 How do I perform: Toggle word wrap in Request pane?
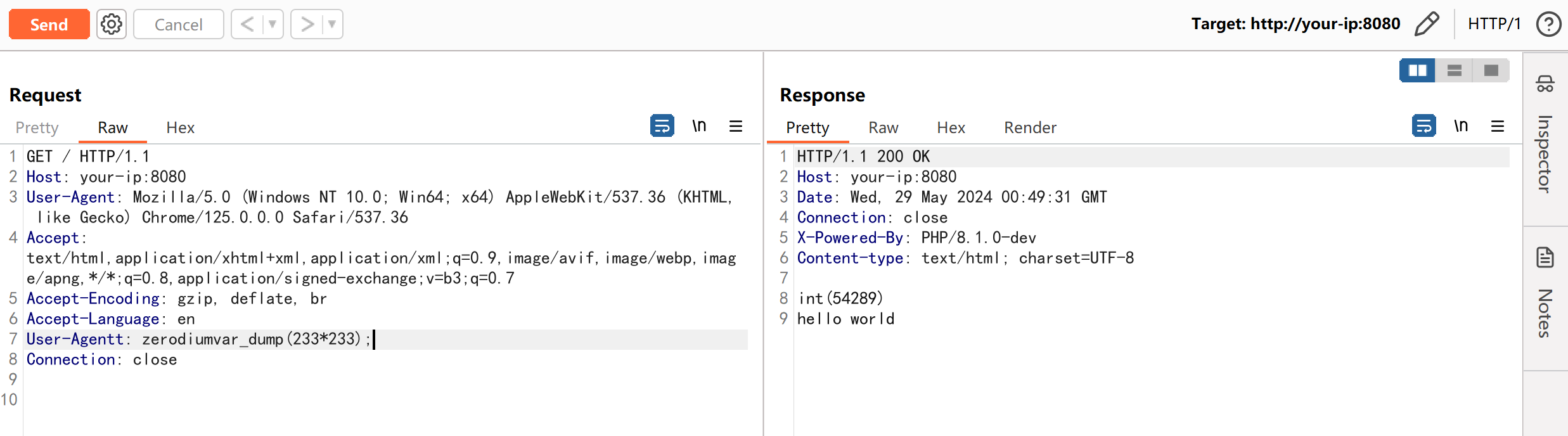point(662,126)
